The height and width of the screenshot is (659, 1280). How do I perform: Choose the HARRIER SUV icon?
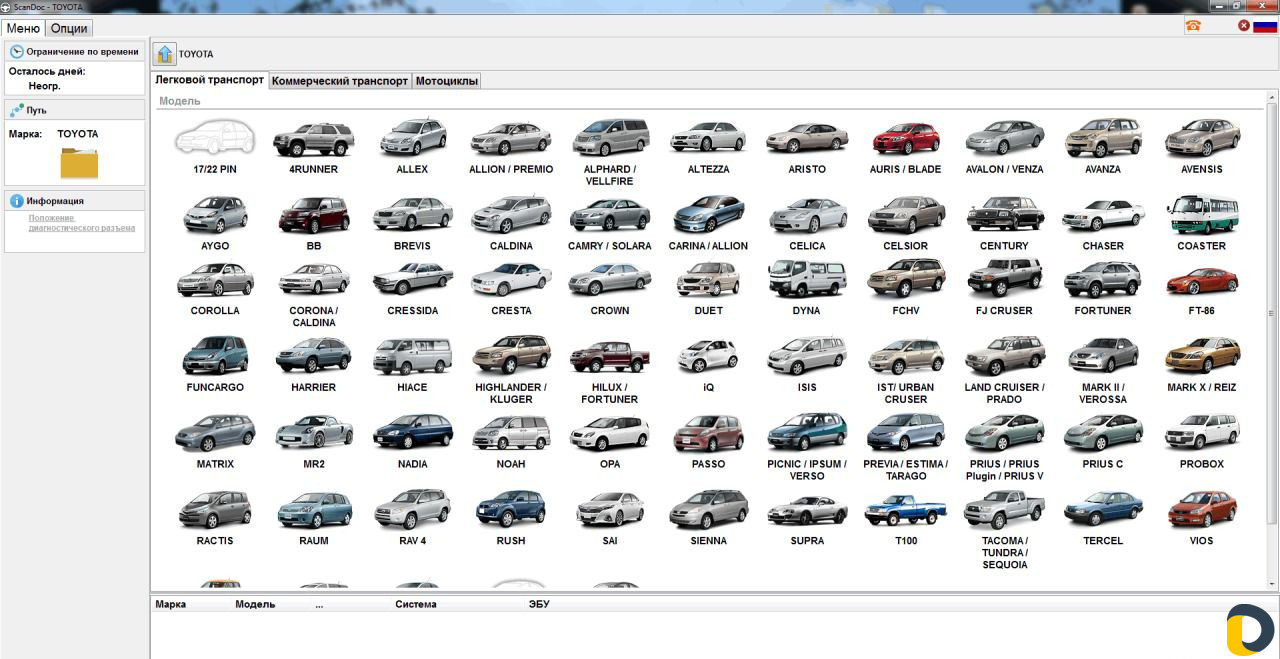pos(313,356)
